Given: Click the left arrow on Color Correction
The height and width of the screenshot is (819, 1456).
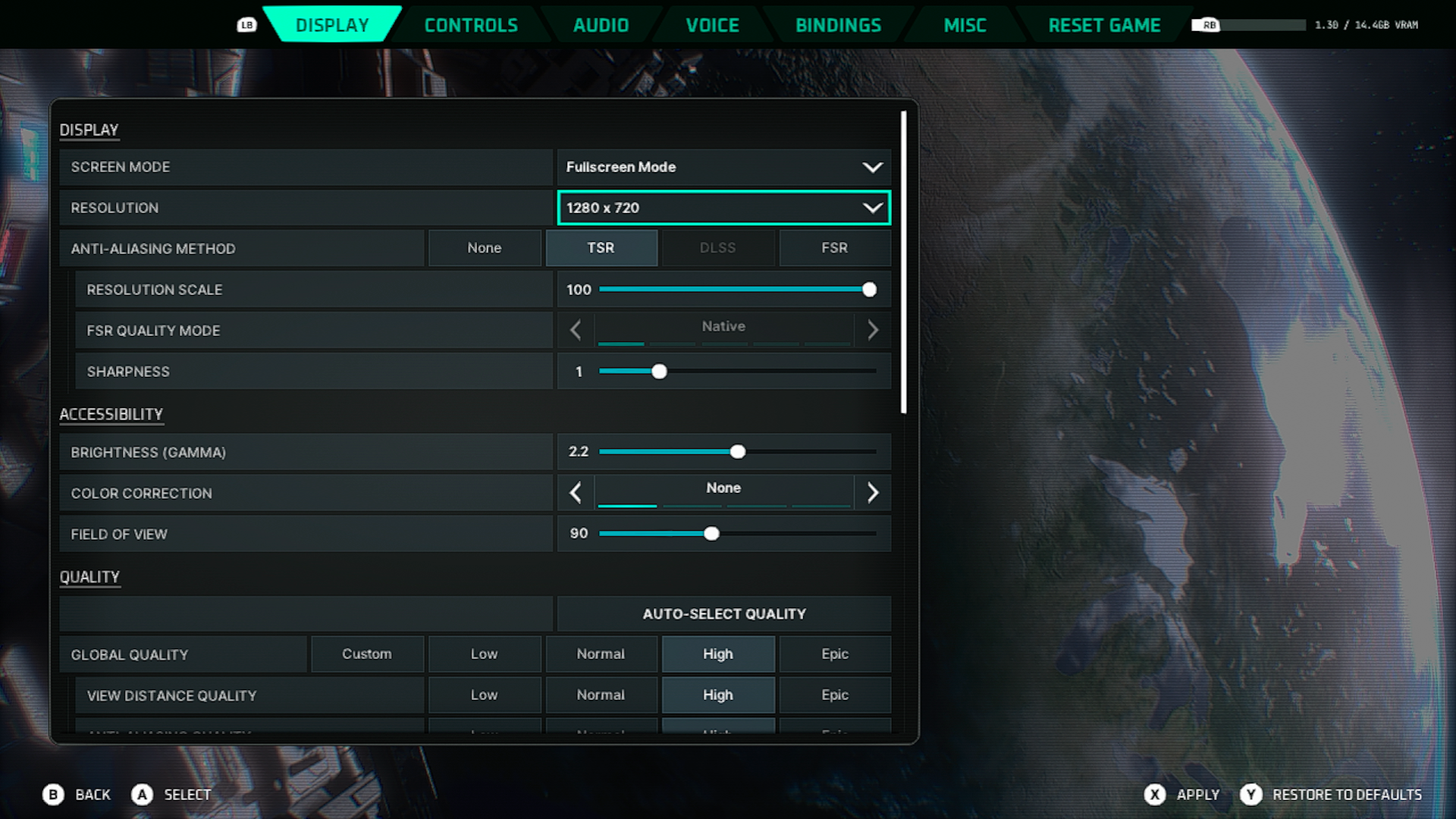Looking at the screenshot, I should coord(575,493).
